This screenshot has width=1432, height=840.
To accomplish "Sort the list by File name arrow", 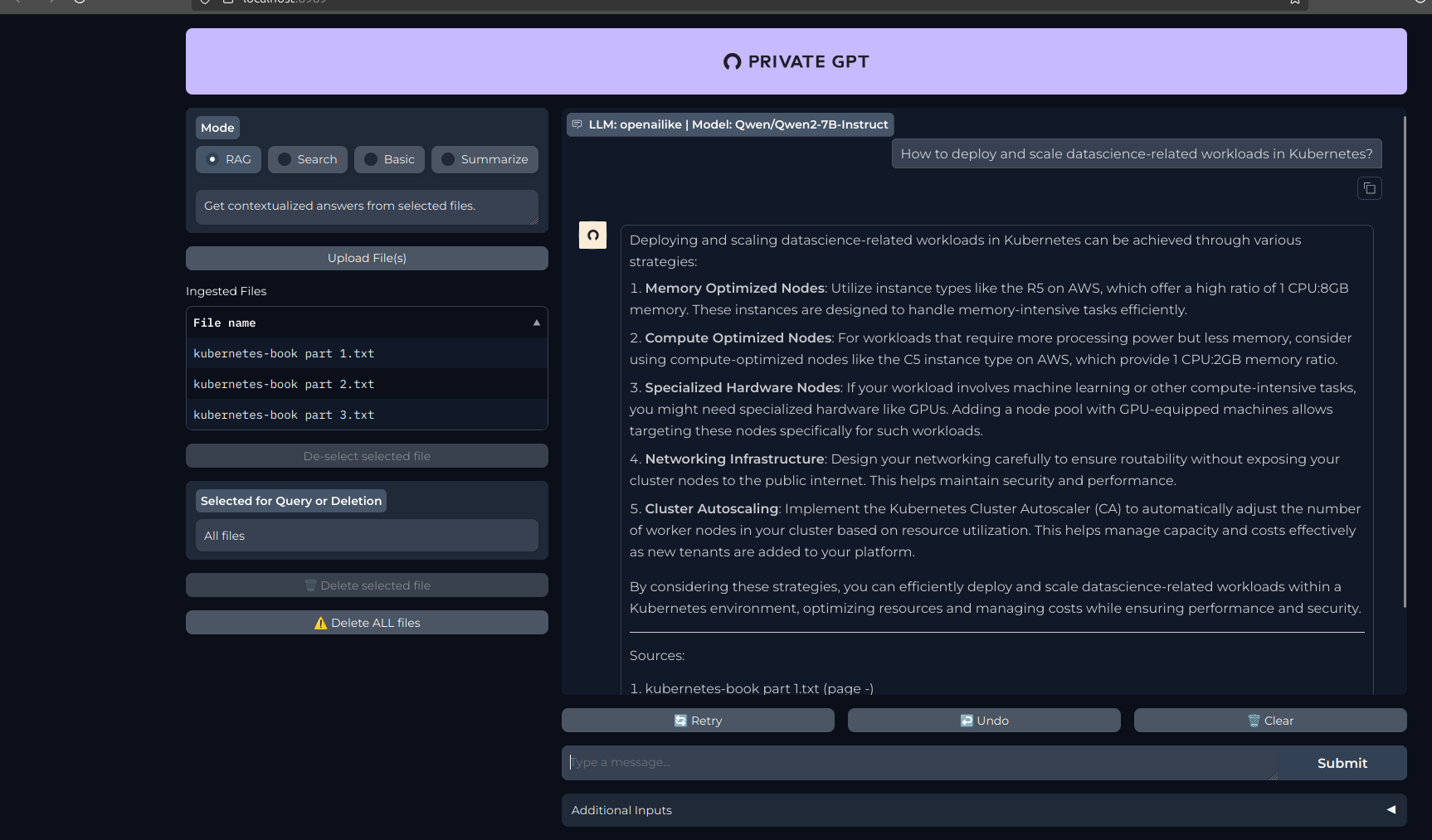I will pyautogui.click(x=536, y=323).
